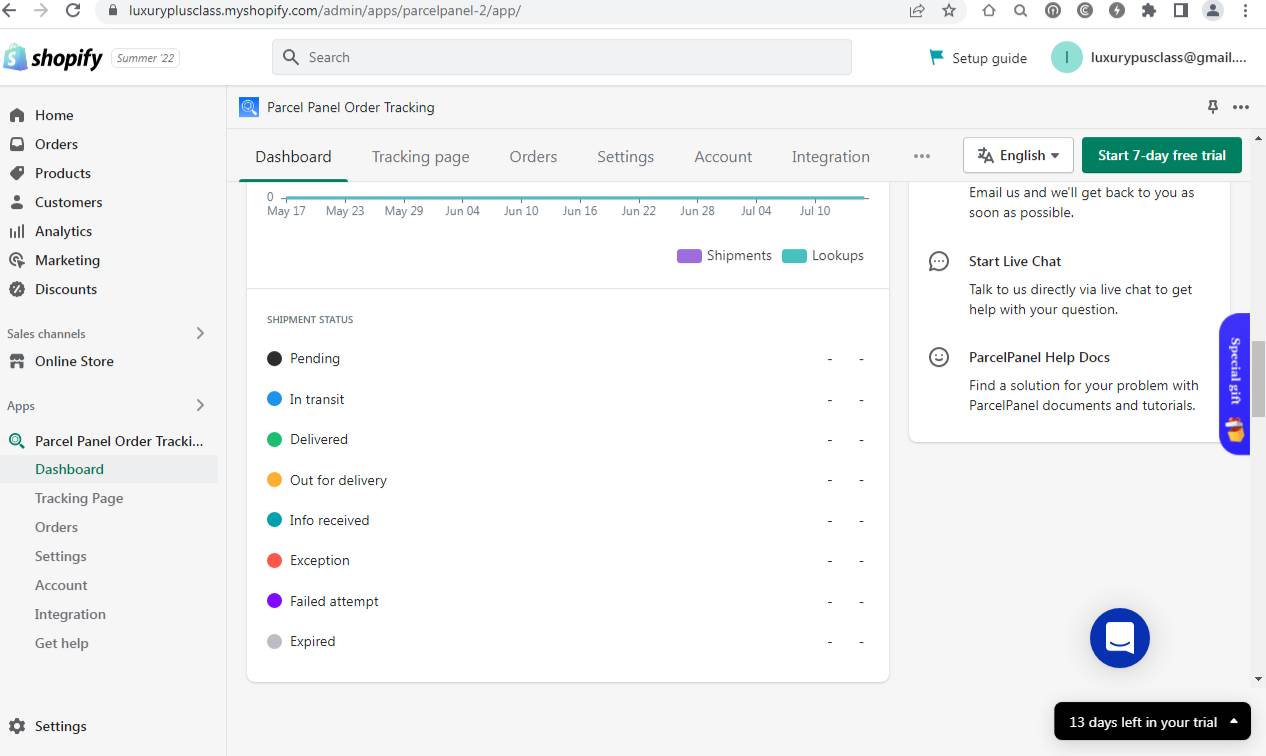Open Settings in Parcel Panel submenu

click(60, 556)
